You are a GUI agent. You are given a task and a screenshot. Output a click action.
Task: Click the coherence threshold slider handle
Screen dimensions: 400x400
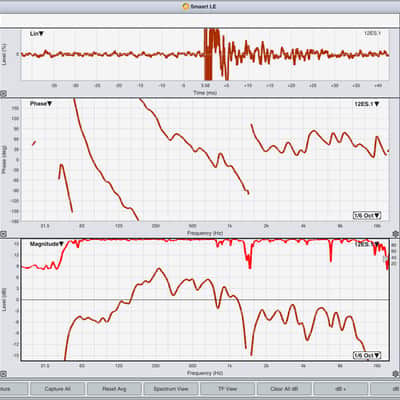pyautogui.click(x=386, y=259)
